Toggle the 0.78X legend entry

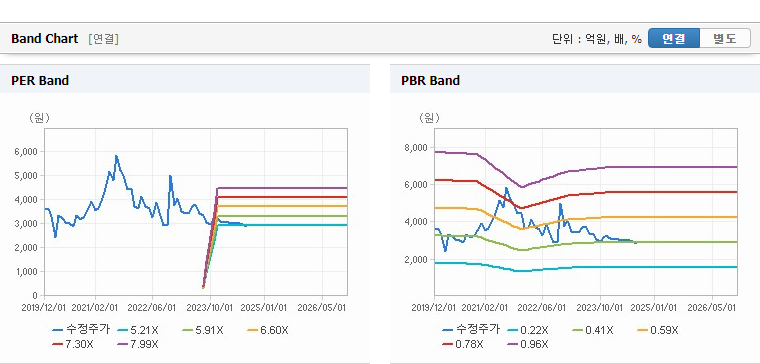pyautogui.click(x=462, y=344)
